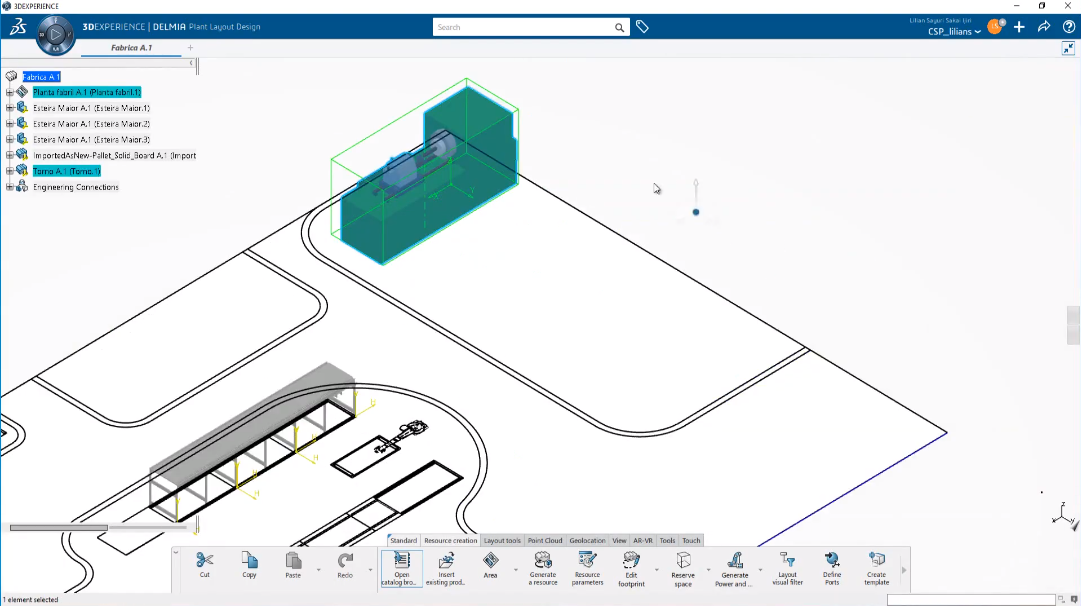
Task: Click the Generate a resource icon
Action: (x=543, y=560)
